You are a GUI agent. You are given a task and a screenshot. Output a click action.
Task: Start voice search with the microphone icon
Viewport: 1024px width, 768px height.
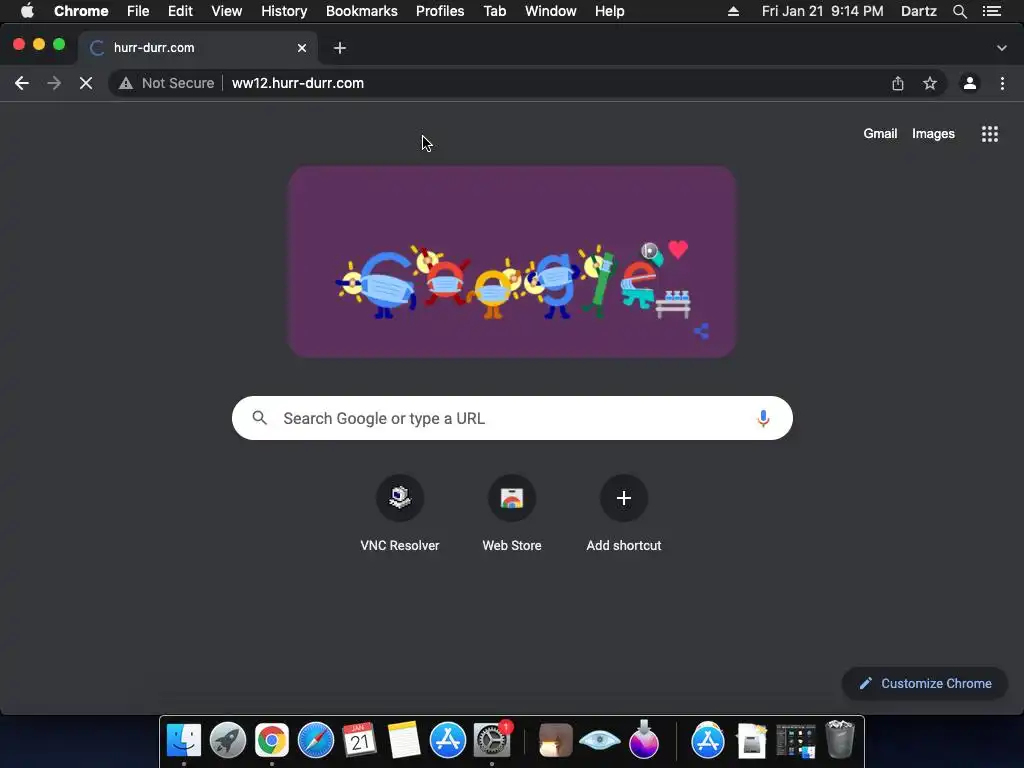(x=763, y=418)
